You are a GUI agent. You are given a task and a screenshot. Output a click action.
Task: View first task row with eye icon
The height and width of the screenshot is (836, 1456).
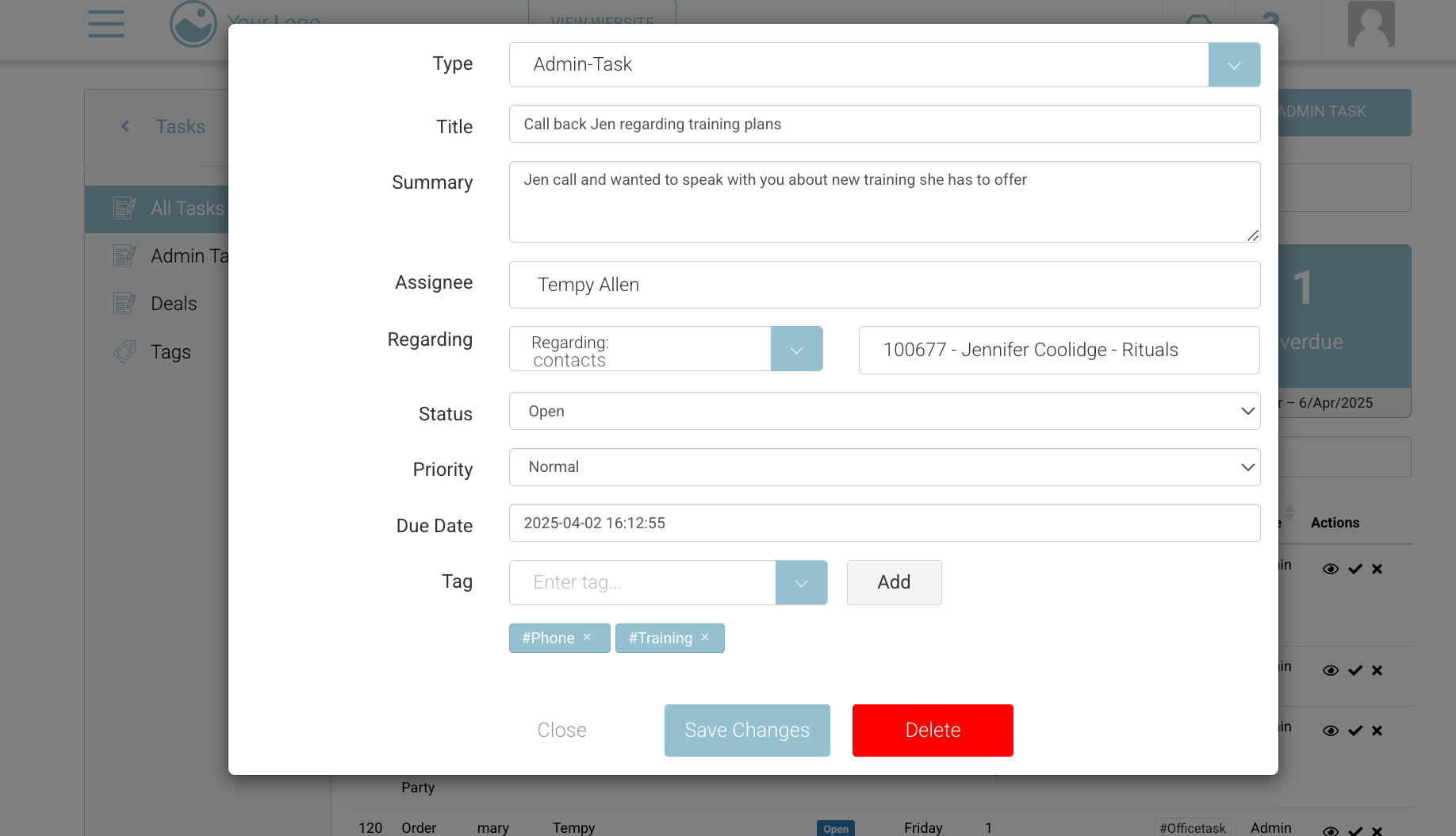click(1331, 569)
